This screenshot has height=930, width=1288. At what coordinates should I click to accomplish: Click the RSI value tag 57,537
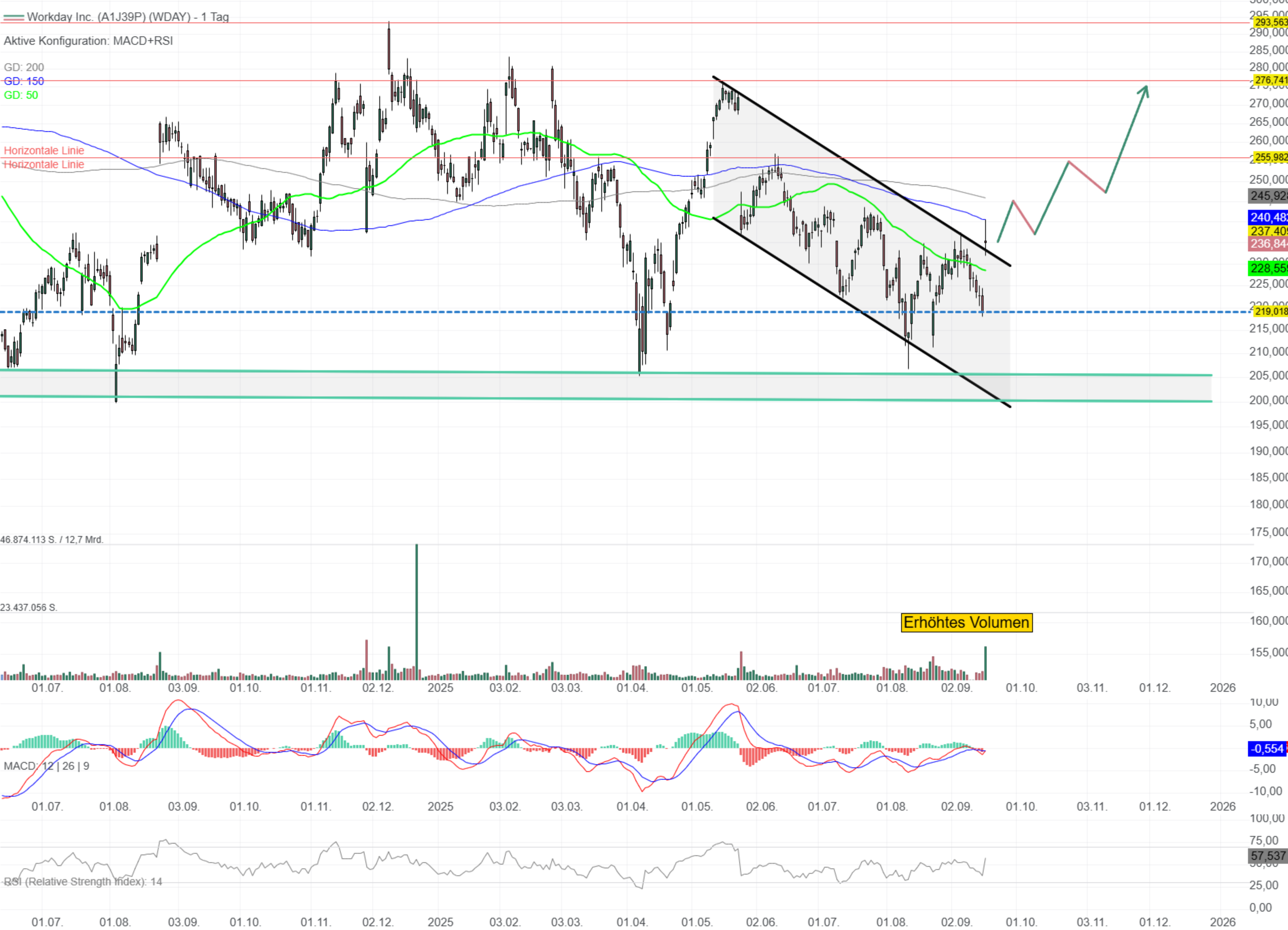click(1268, 856)
